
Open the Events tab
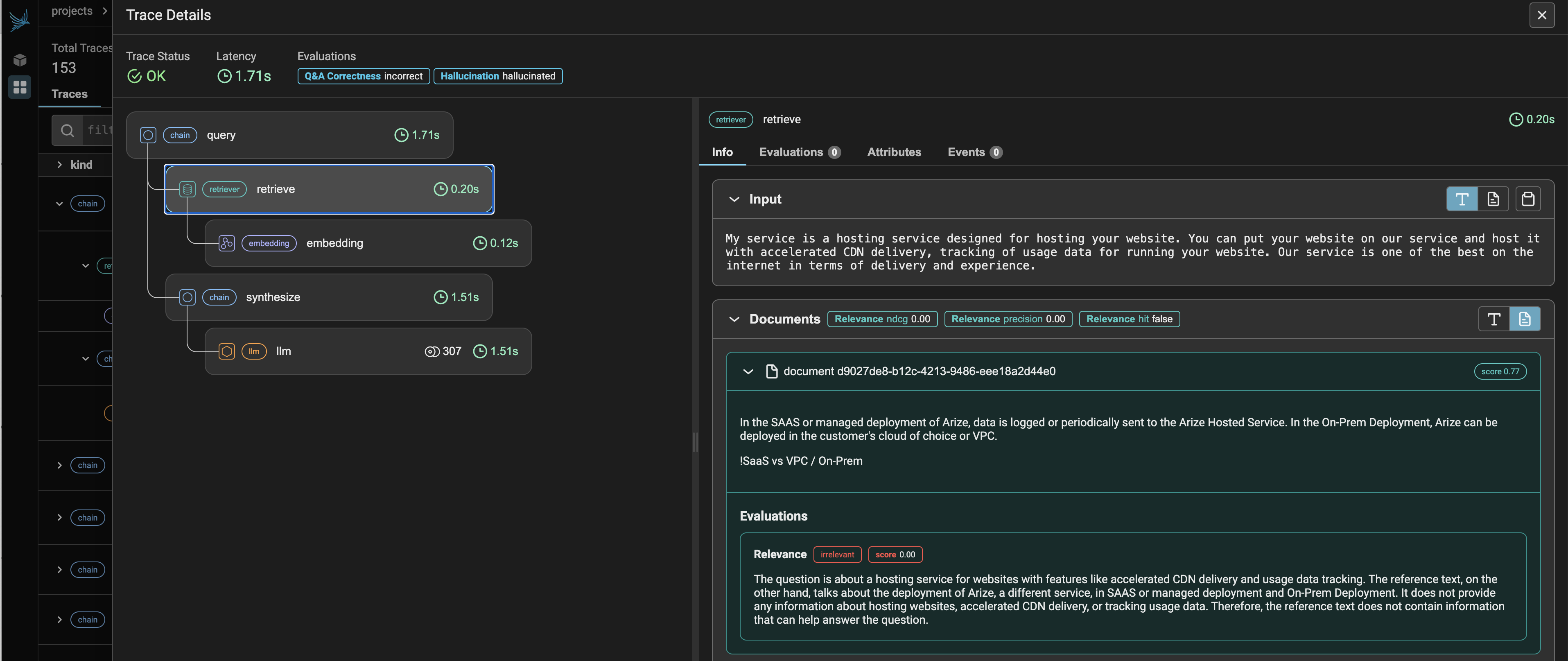[x=974, y=152]
